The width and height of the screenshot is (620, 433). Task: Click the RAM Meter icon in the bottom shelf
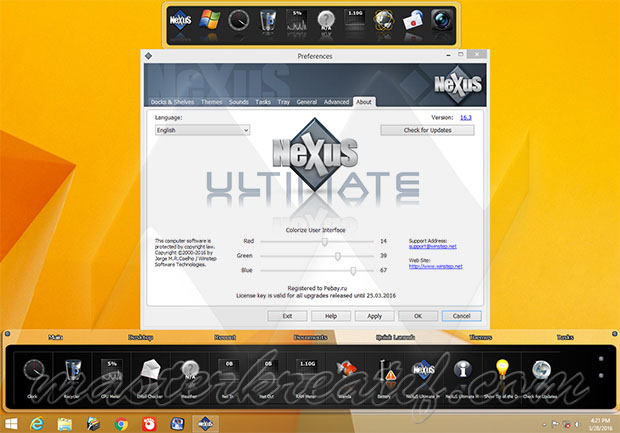point(307,370)
